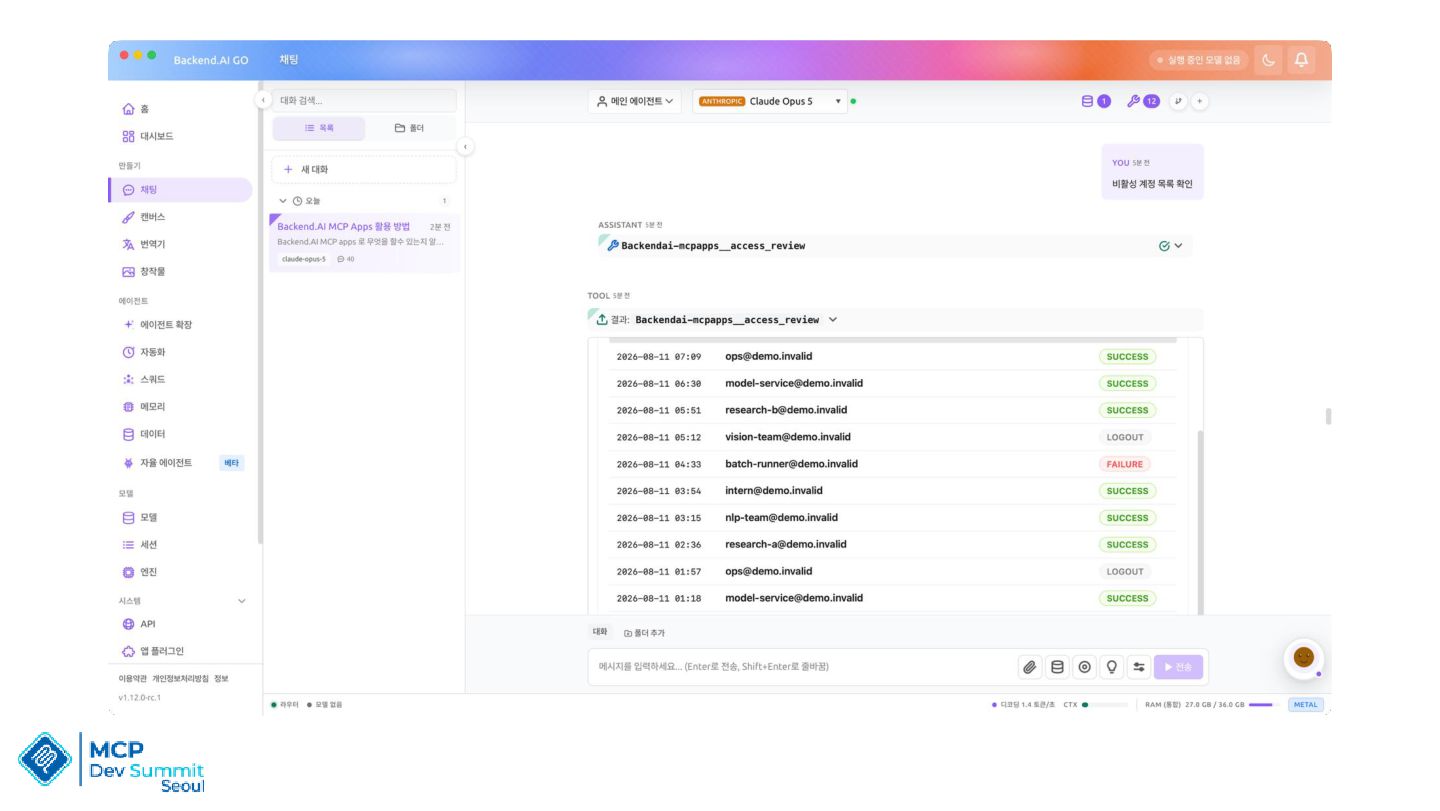Open the Claude Opus 5 model selector

click(769, 101)
